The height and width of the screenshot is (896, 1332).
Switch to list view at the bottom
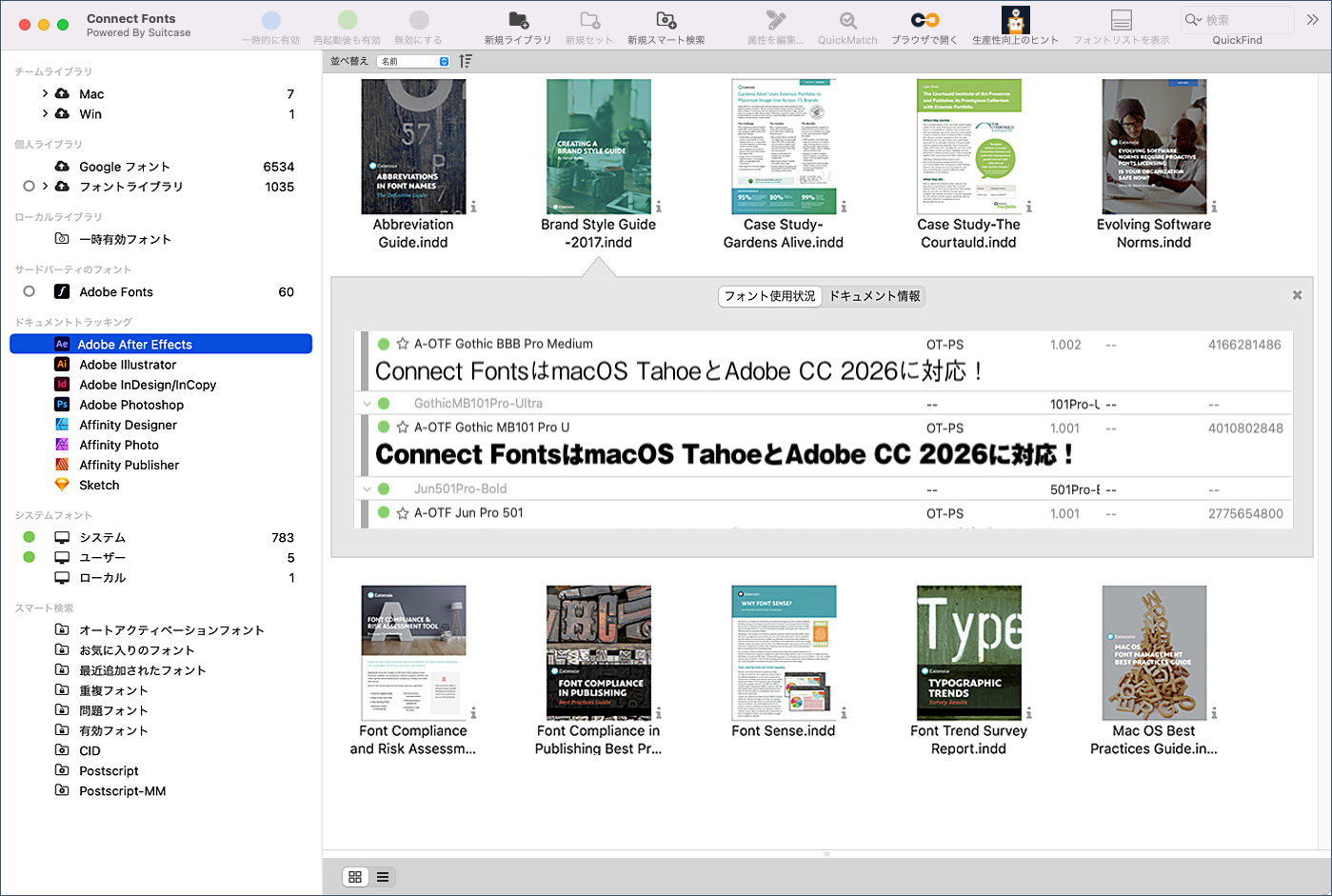383,876
